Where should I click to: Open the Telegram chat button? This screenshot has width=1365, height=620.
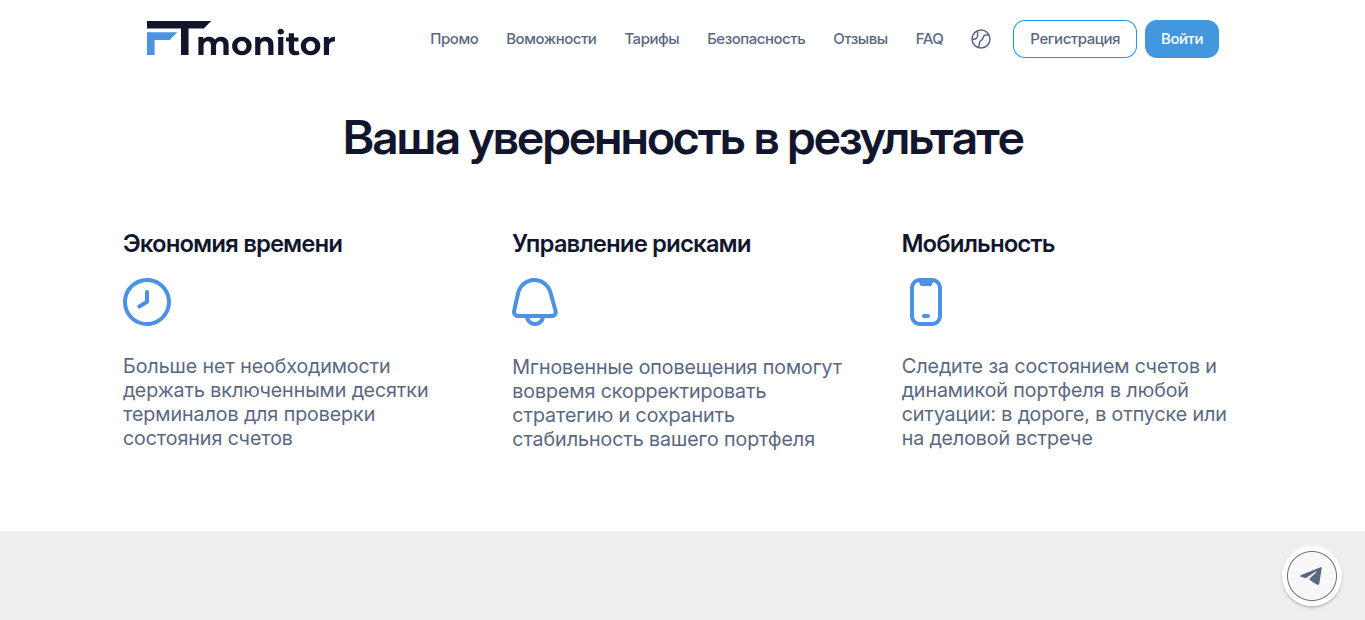1311,576
